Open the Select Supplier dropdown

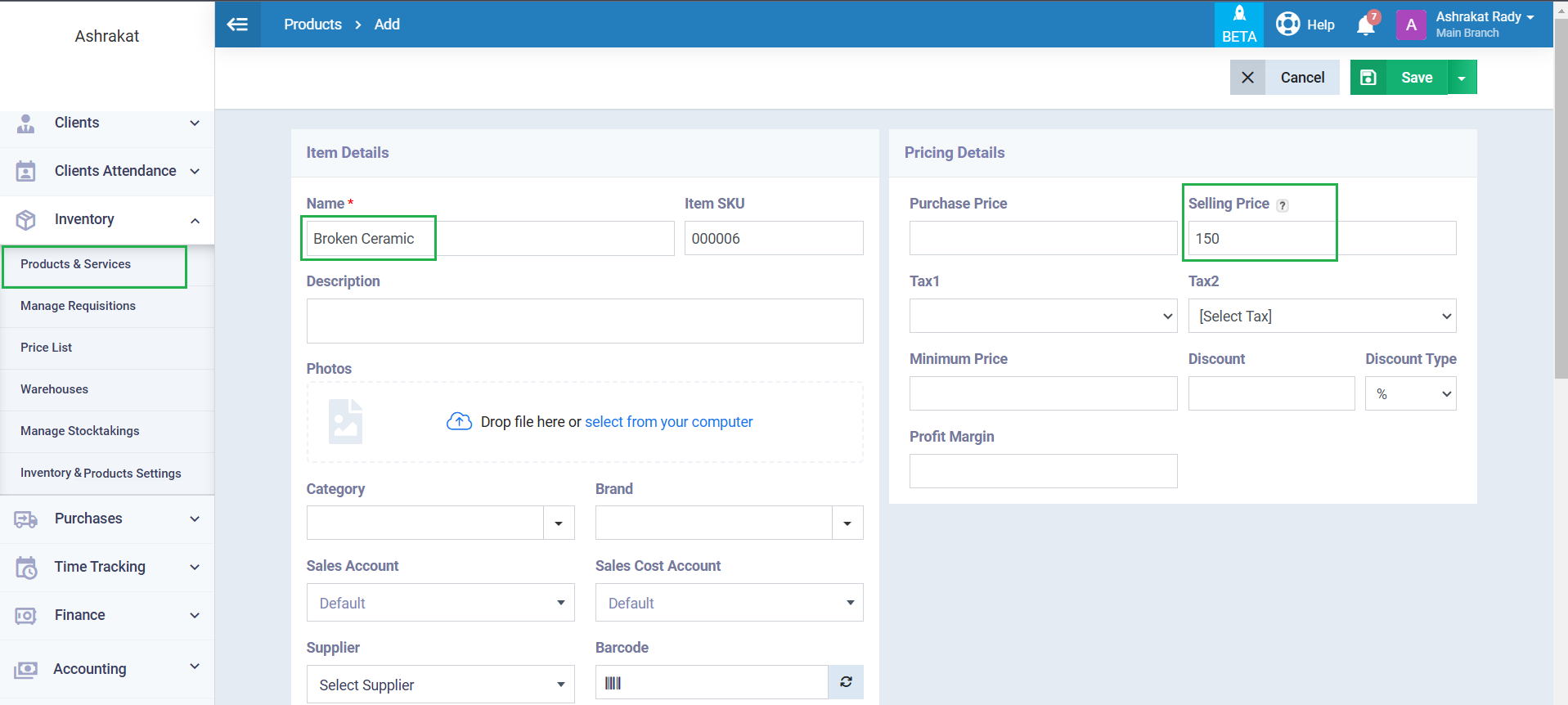click(440, 685)
